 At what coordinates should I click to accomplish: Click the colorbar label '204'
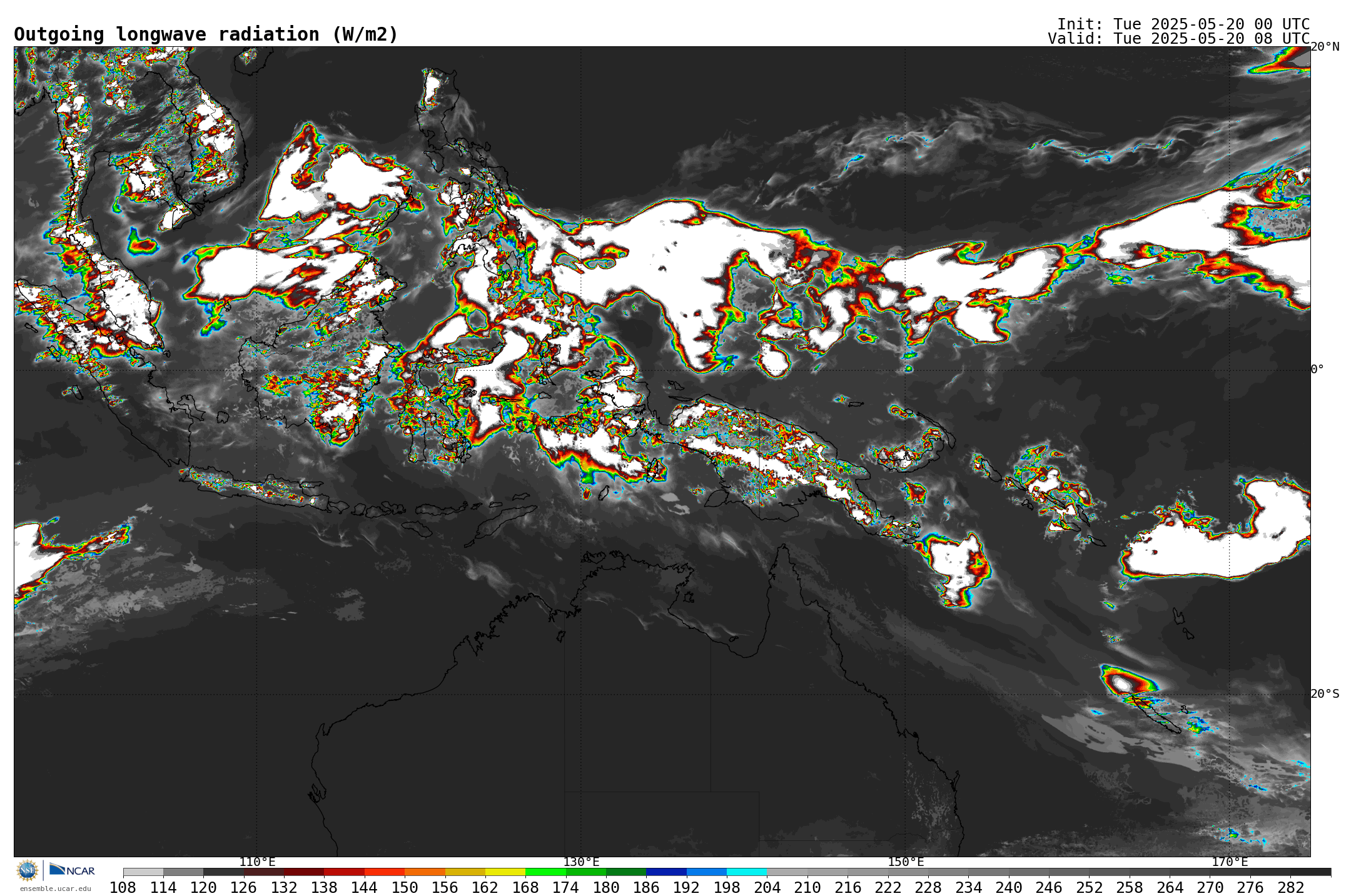tap(767, 888)
